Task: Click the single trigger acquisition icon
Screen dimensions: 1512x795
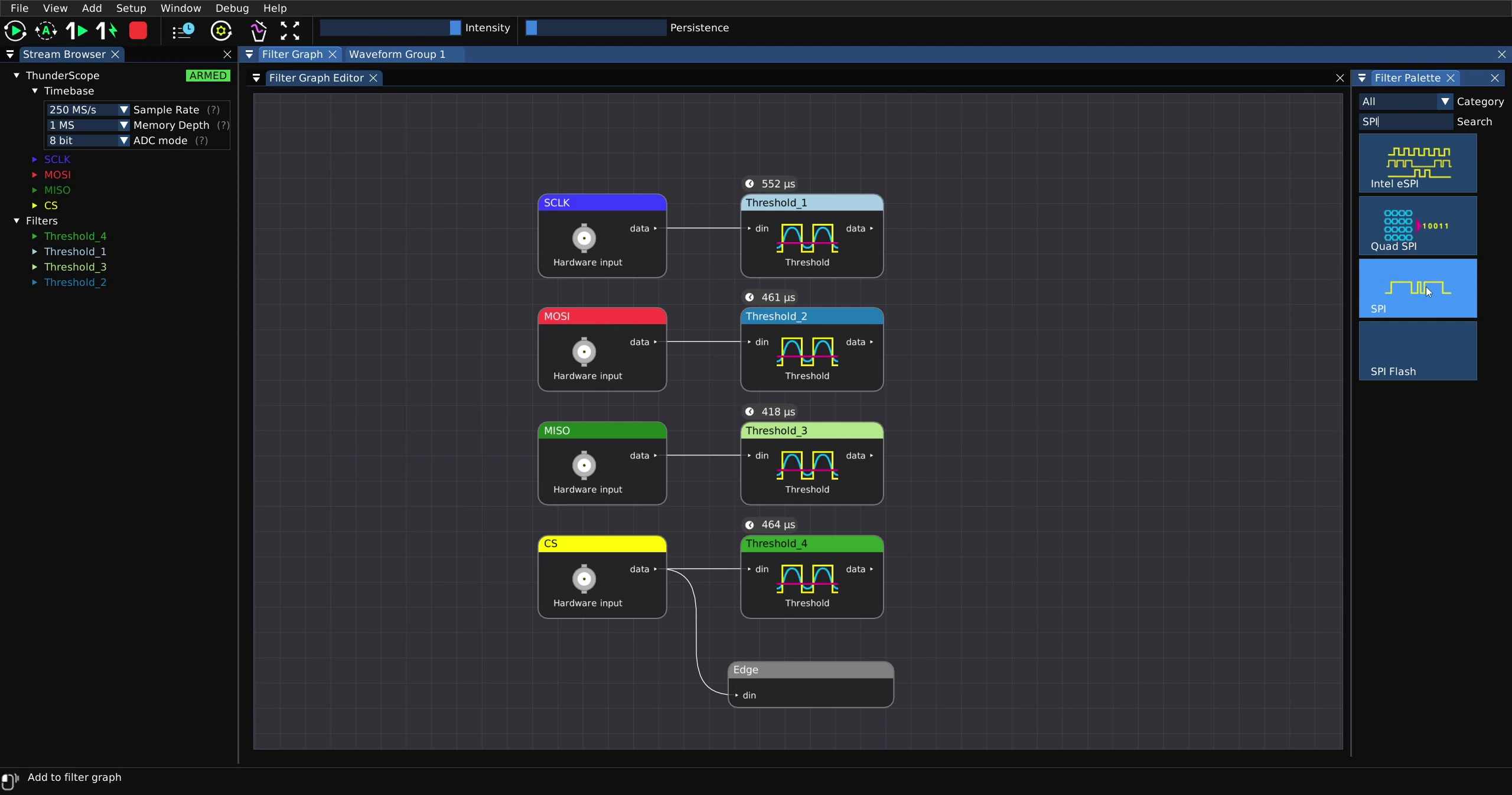Action: [76, 31]
